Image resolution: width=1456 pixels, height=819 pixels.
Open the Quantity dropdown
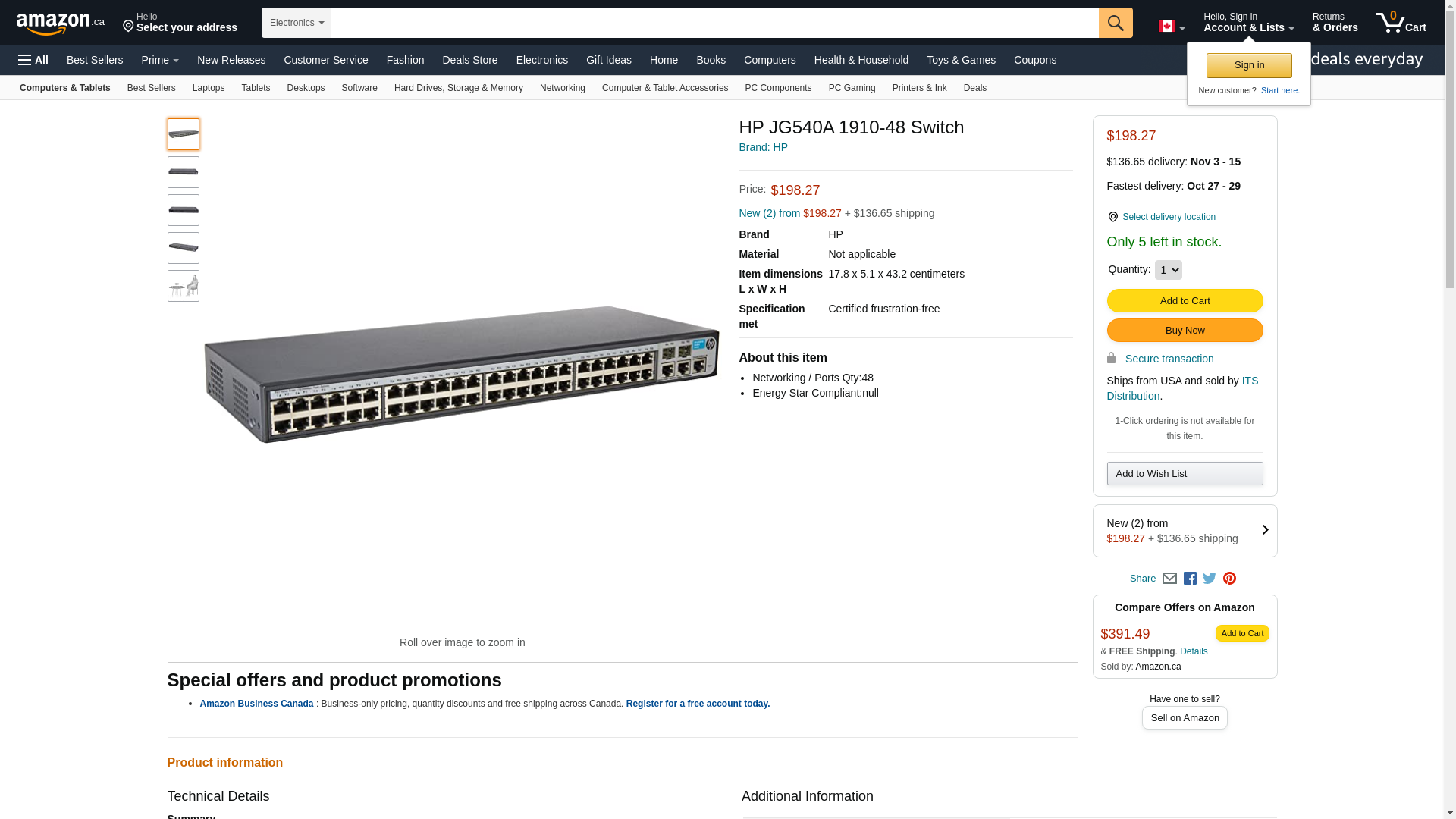[x=1168, y=270]
